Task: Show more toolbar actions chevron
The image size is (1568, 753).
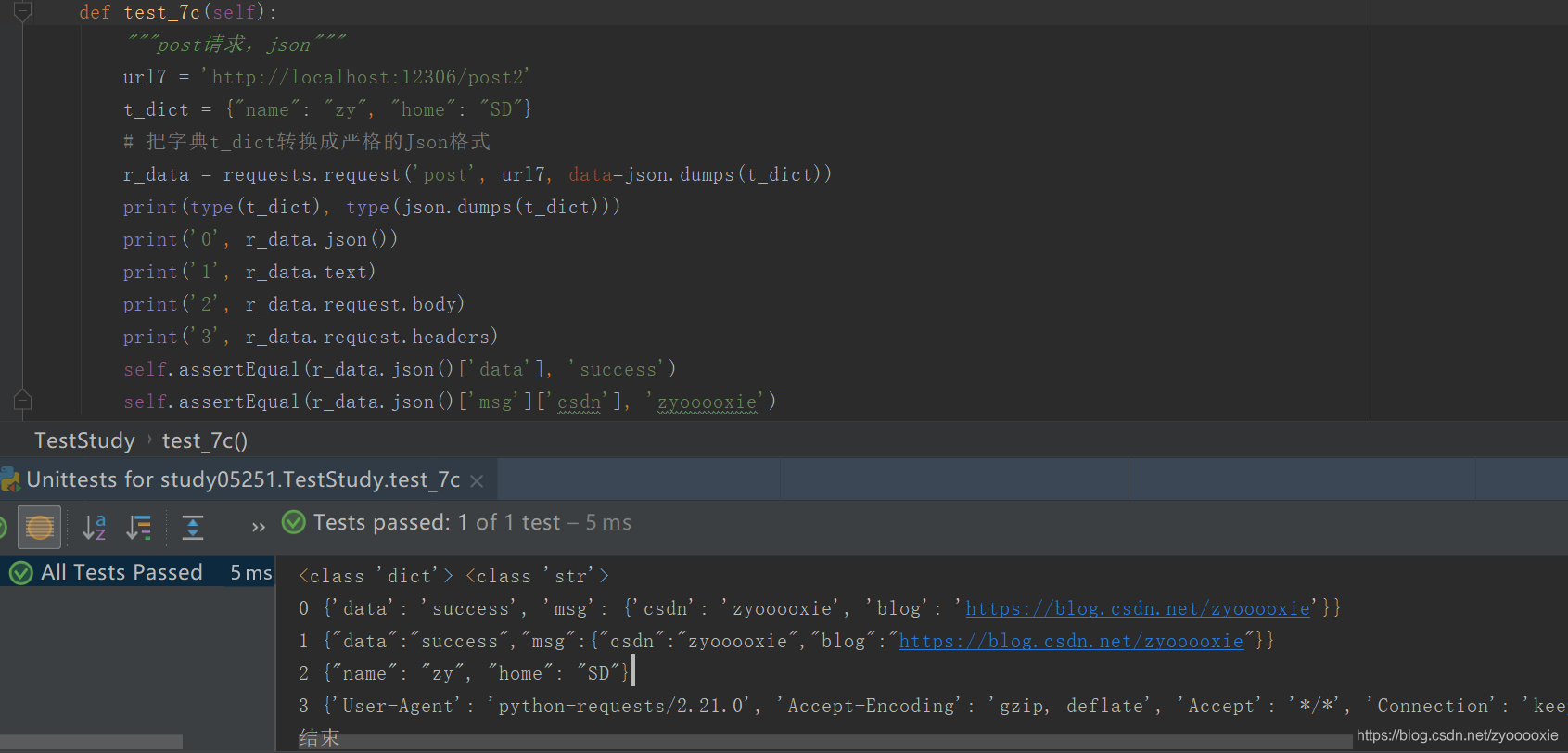Action: click(x=259, y=527)
